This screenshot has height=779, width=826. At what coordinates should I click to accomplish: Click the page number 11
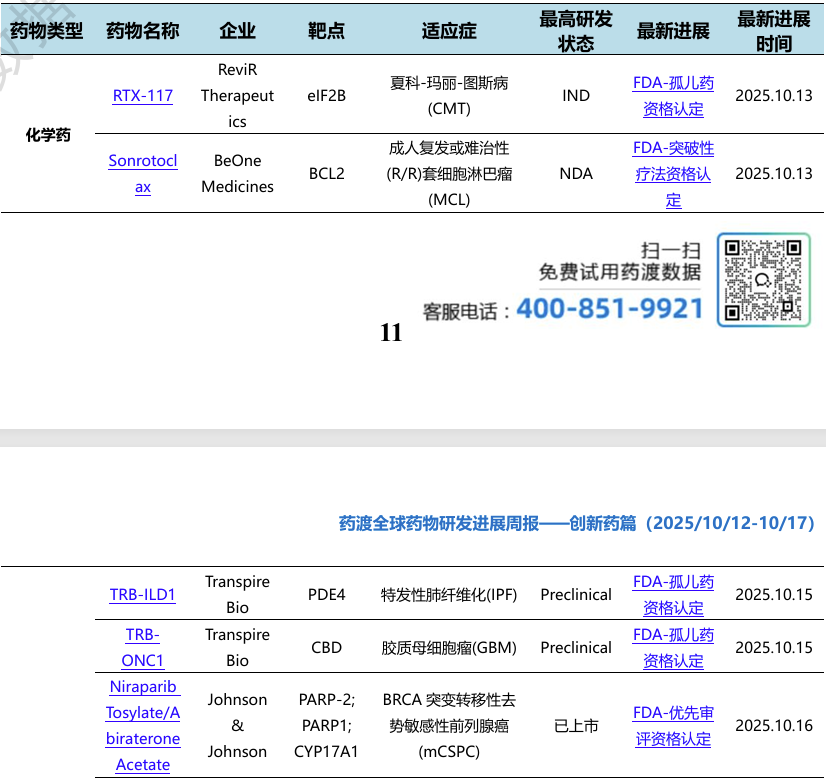391,332
